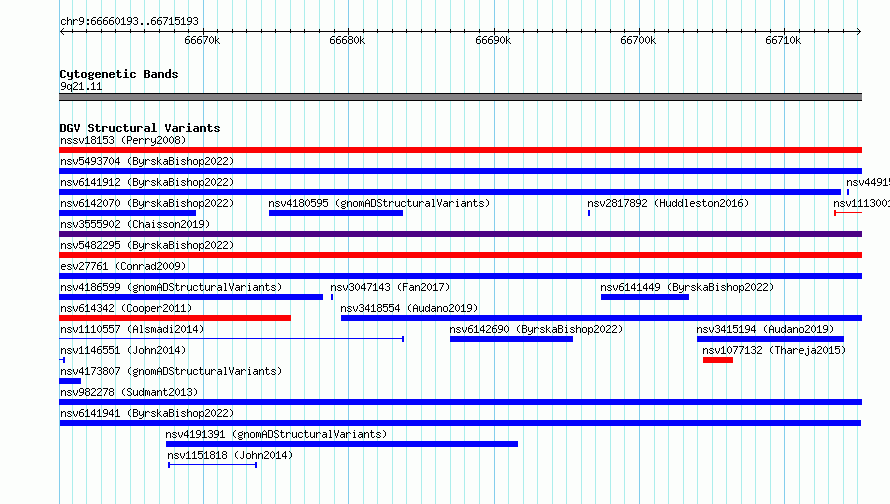Open nsv1110557 (Alsmadi2014) label
The width and height of the screenshot is (890, 504).
[x=132, y=329]
